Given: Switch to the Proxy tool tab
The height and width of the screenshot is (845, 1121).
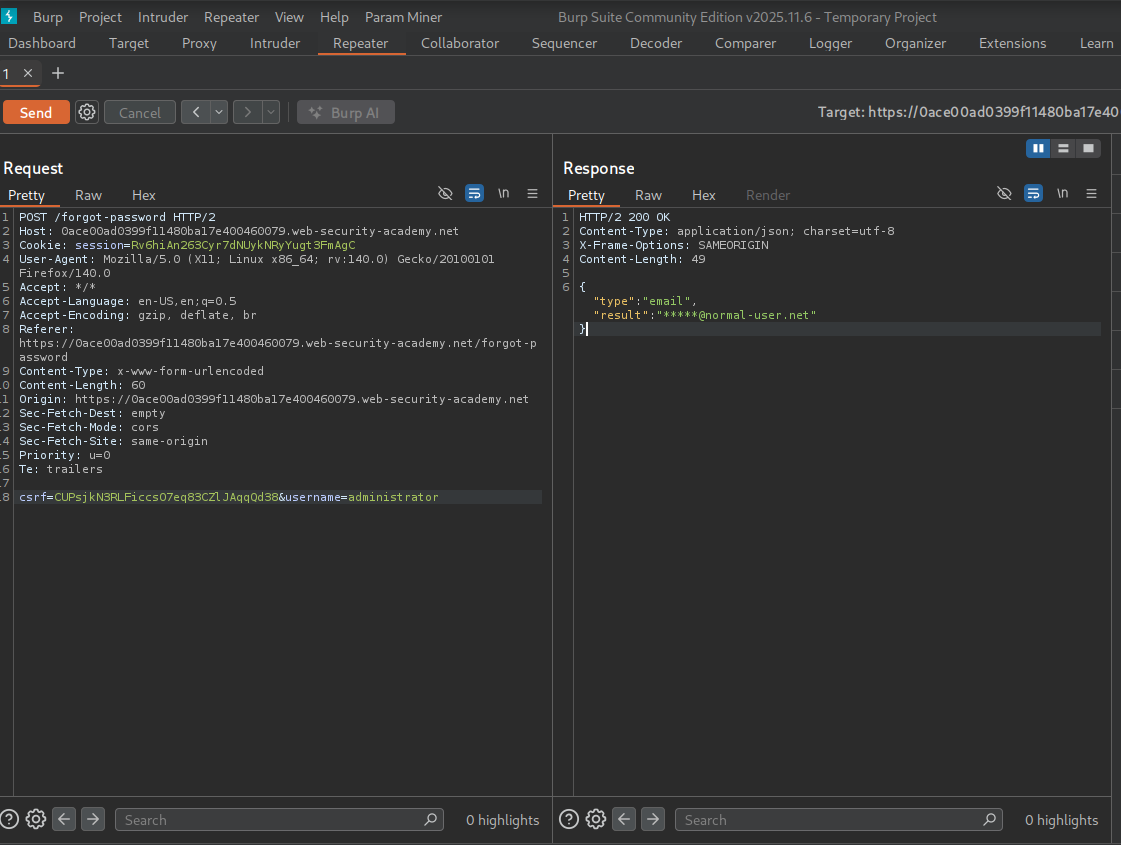Looking at the screenshot, I should click(199, 43).
